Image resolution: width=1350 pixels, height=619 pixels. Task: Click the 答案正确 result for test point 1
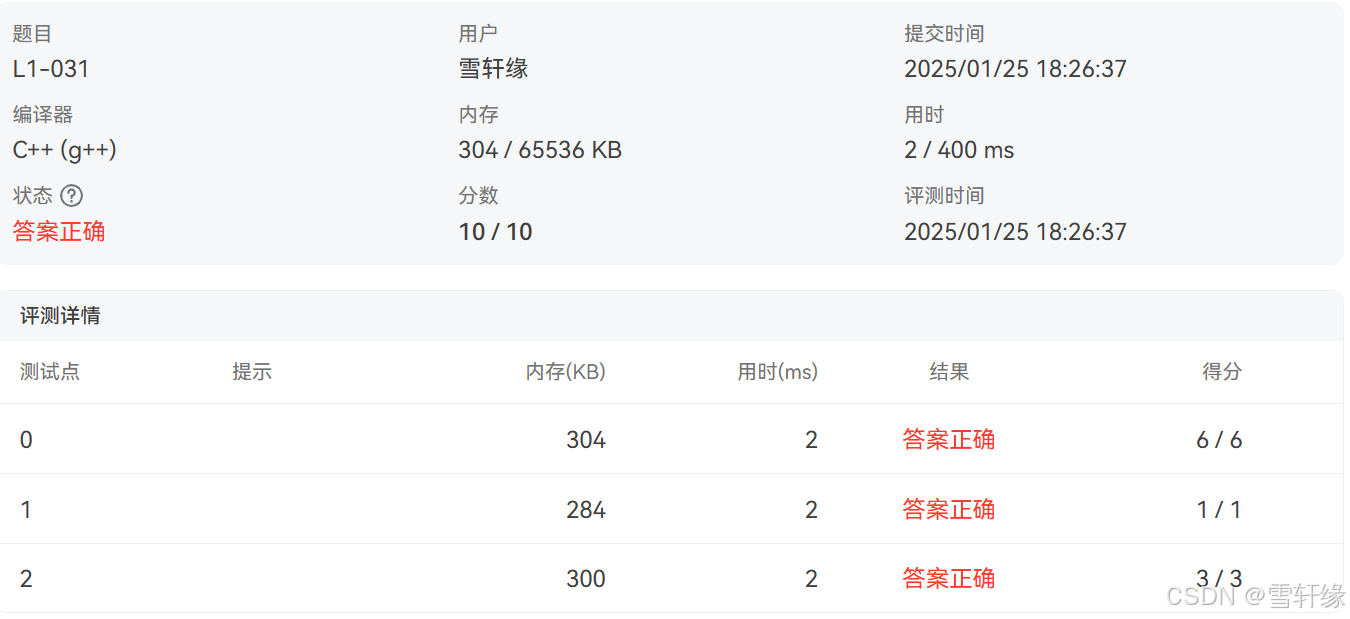[947, 509]
